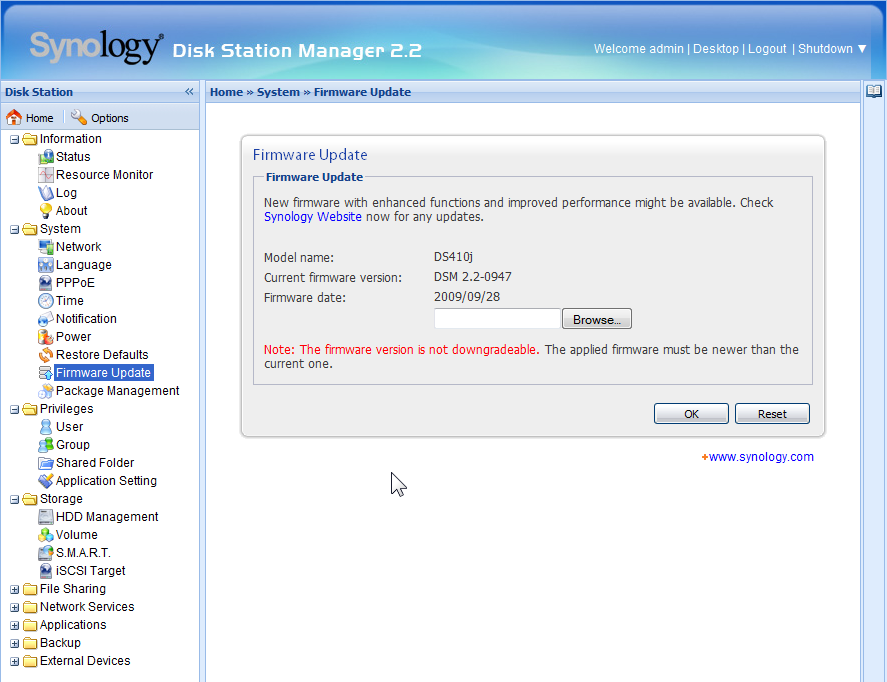Click the Home toolbar label
The width and height of the screenshot is (887, 682).
(40, 118)
